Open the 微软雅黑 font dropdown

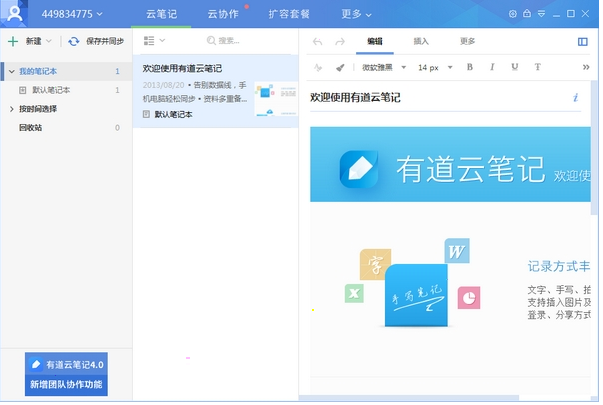tap(384, 68)
